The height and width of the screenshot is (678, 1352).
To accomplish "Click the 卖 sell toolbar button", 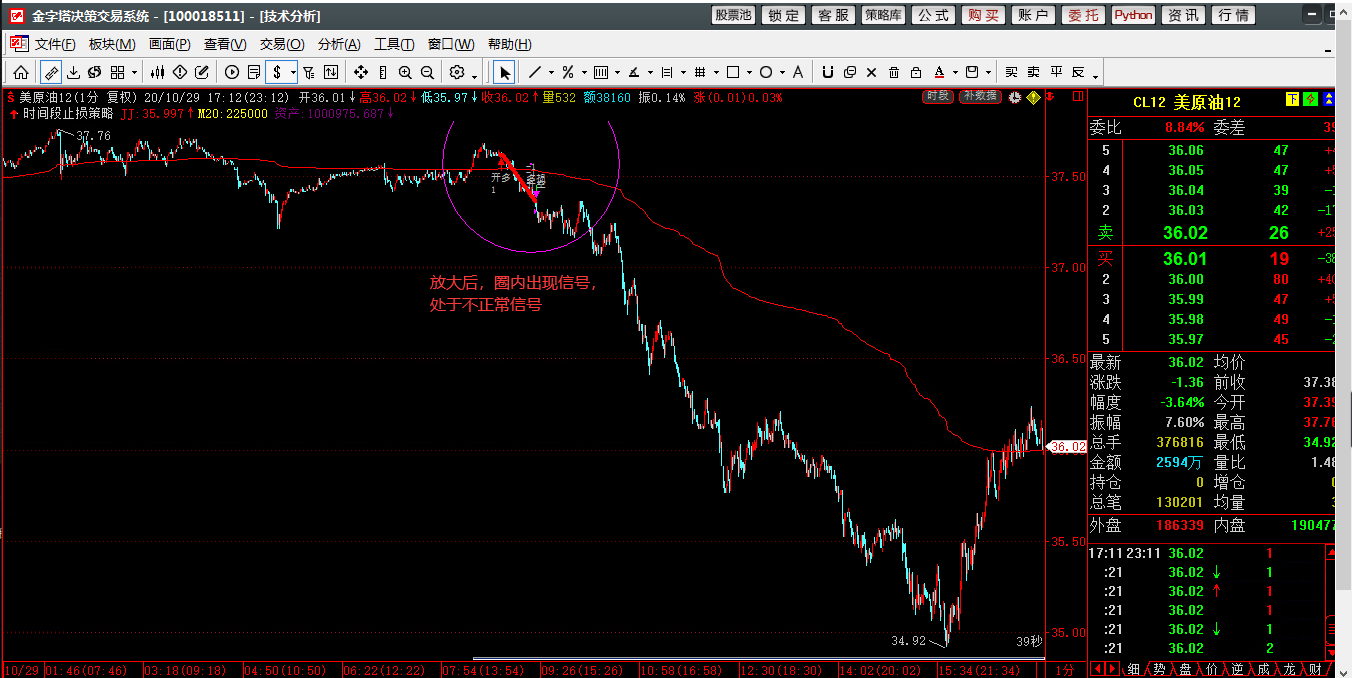I will click(1033, 72).
